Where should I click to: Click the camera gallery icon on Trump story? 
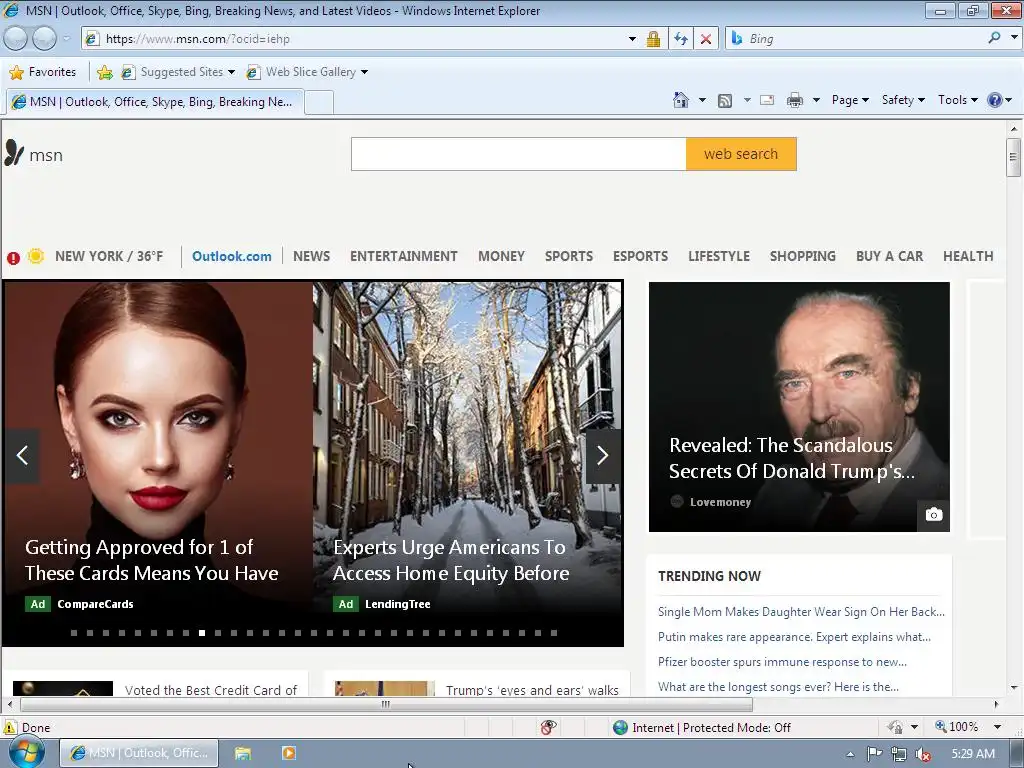click(x=934, y=515)
